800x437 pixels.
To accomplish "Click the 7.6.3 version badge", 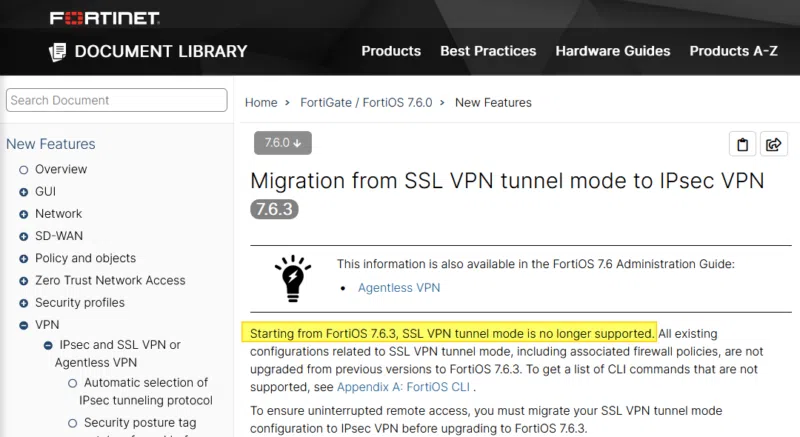I will [x=274, y=209].
